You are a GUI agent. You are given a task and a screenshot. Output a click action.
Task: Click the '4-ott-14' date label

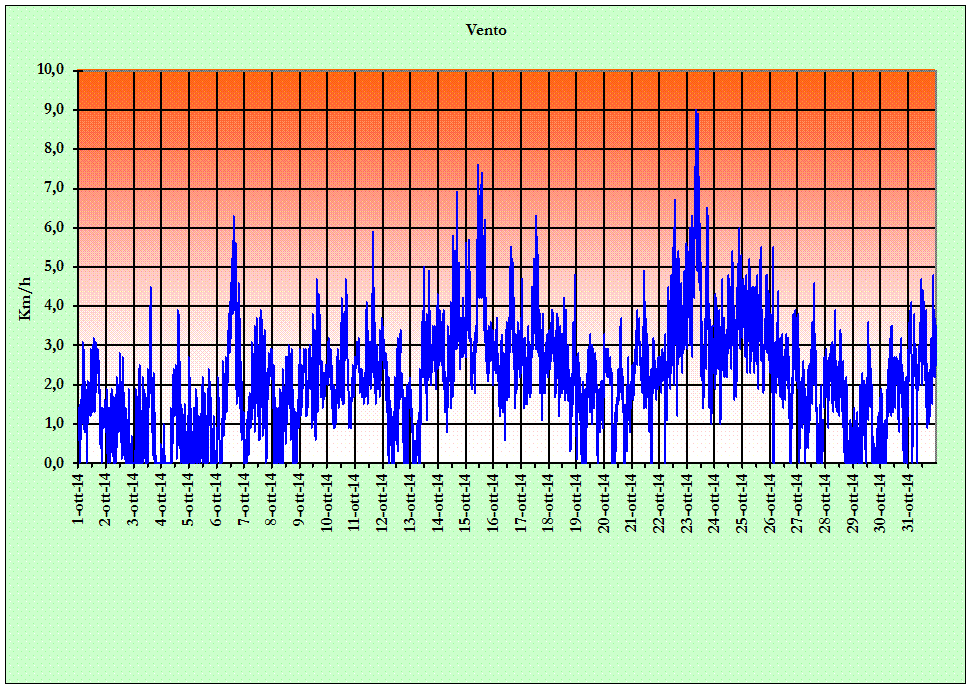(x=161, y=499)
